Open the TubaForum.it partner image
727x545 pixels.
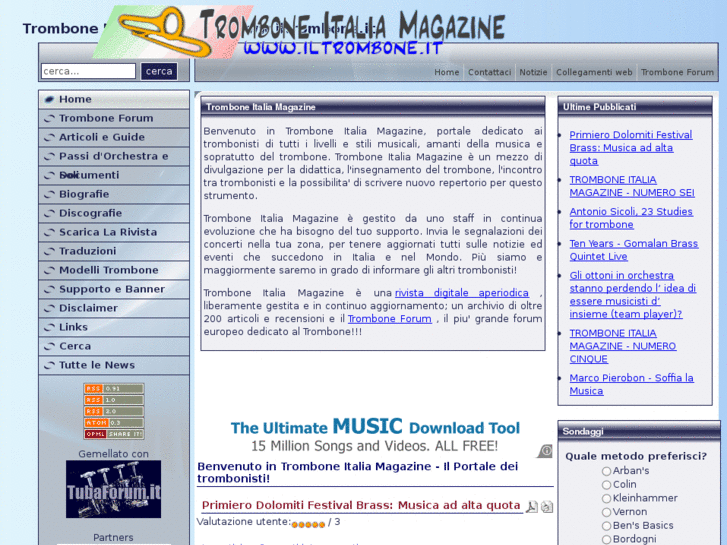114,489
